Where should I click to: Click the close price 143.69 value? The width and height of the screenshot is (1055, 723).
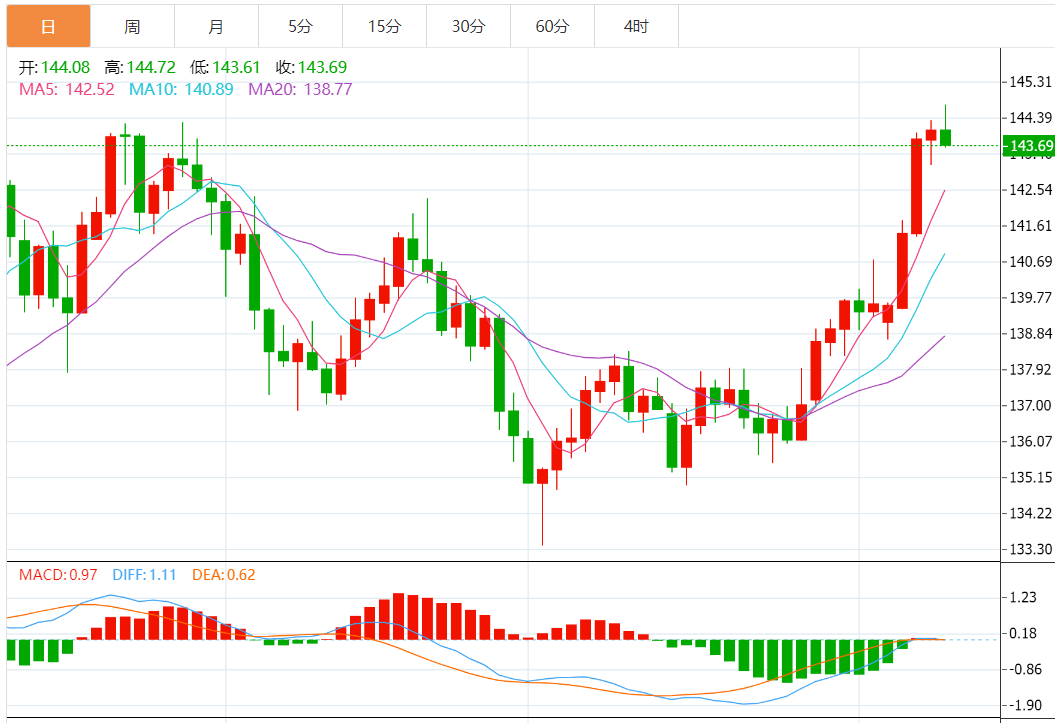click(x=322, y=67)
